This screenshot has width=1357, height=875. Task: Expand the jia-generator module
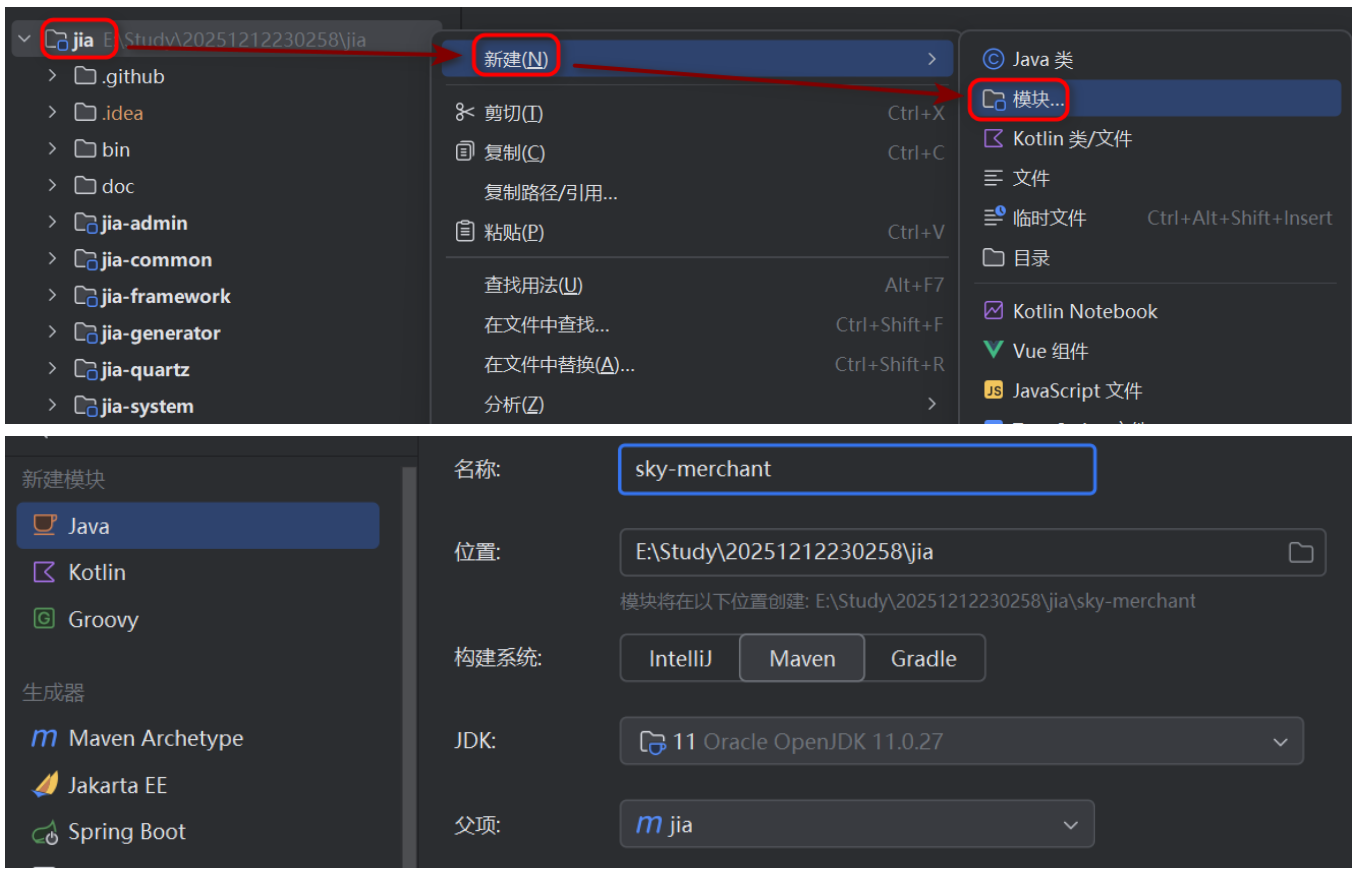53,333
